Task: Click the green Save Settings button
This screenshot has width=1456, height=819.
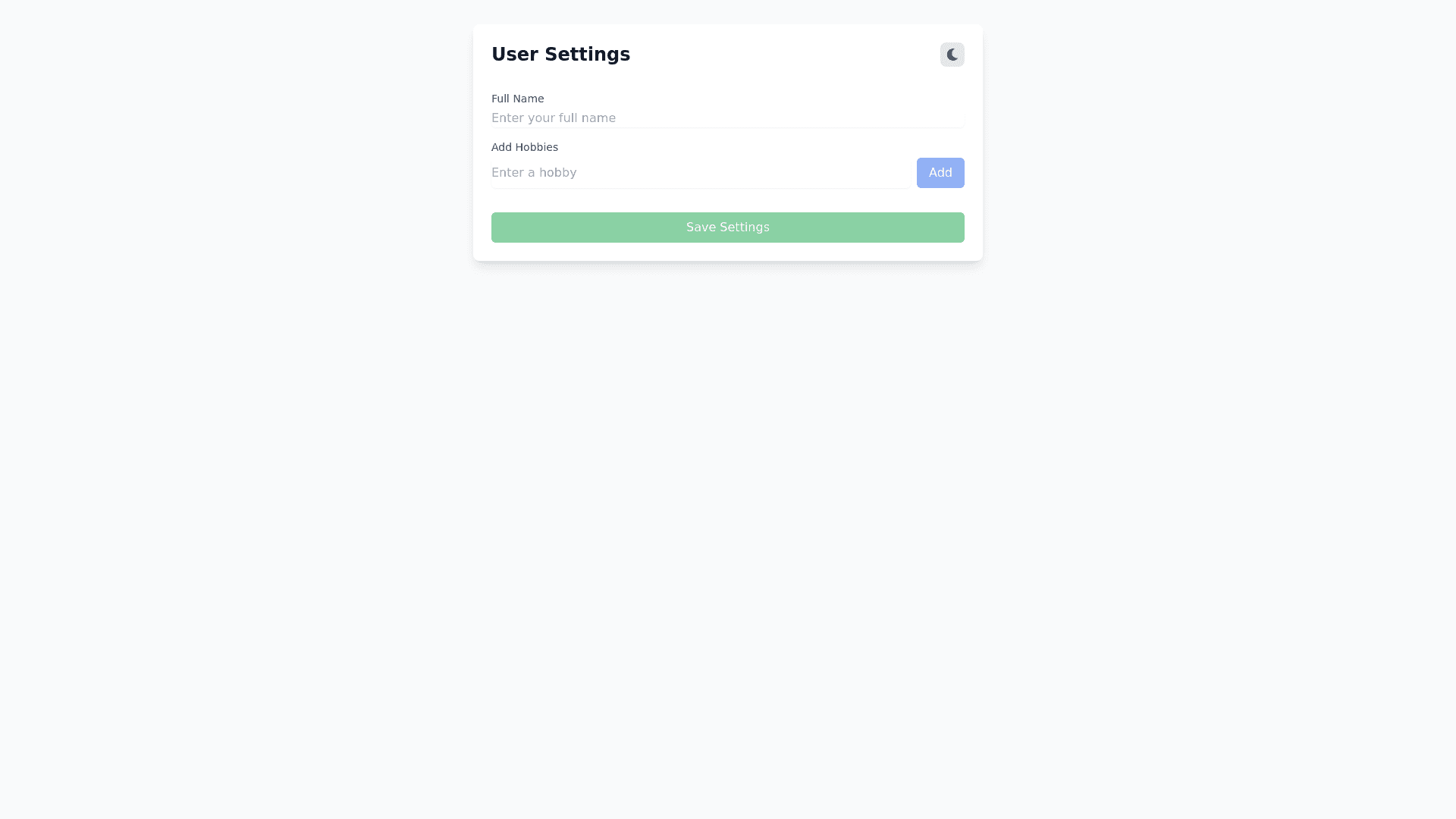Action: 727,227
